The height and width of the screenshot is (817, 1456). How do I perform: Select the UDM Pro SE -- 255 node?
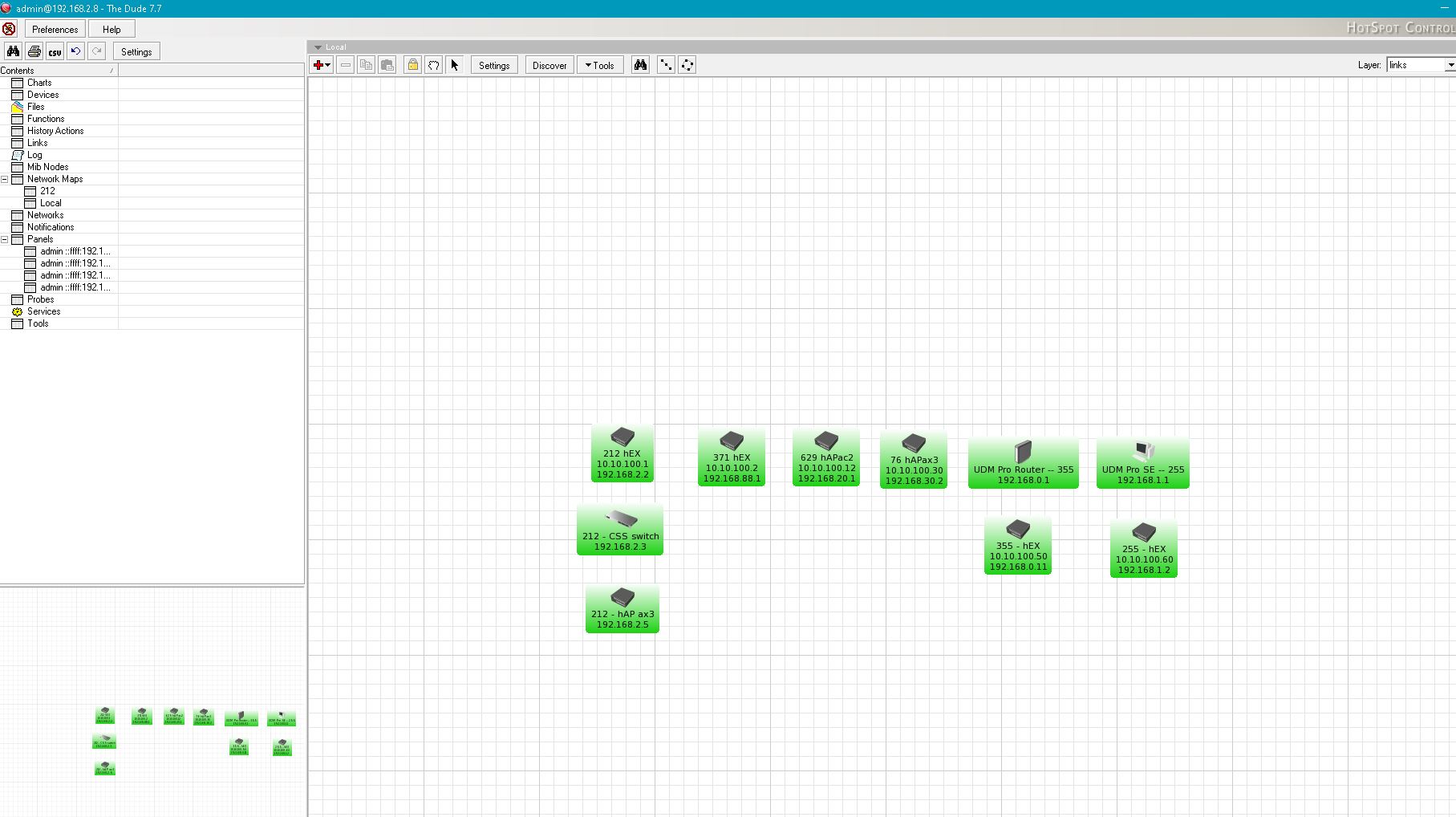click(x=1143, y=463)
